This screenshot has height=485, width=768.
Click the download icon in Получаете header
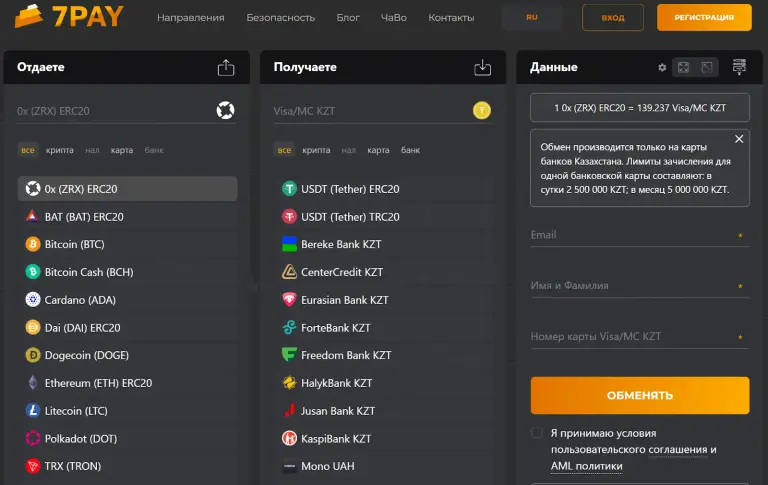click(482, 68)
